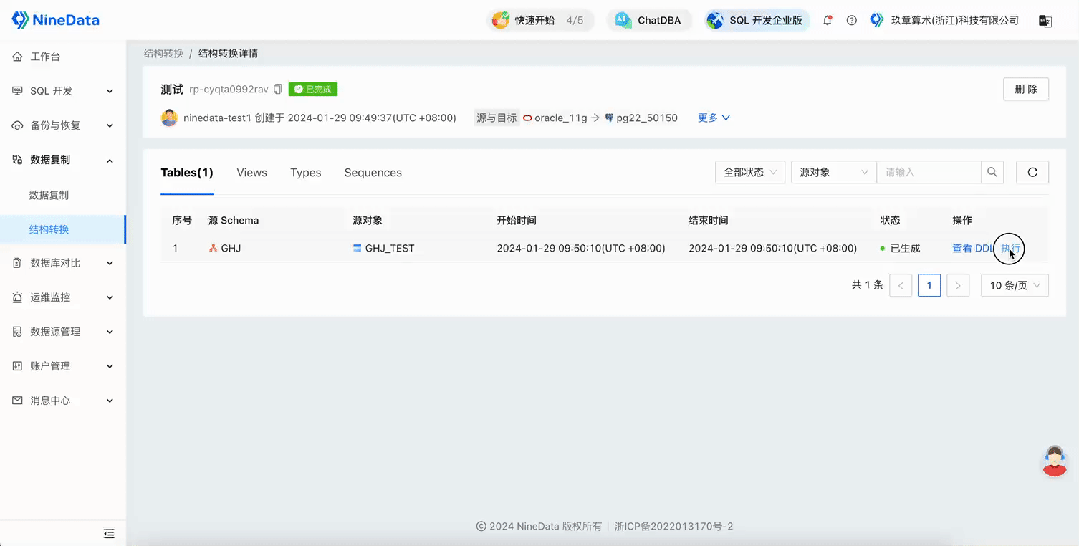Open ChatDBA assistant

pyautogui.click(x=648, y=20)
